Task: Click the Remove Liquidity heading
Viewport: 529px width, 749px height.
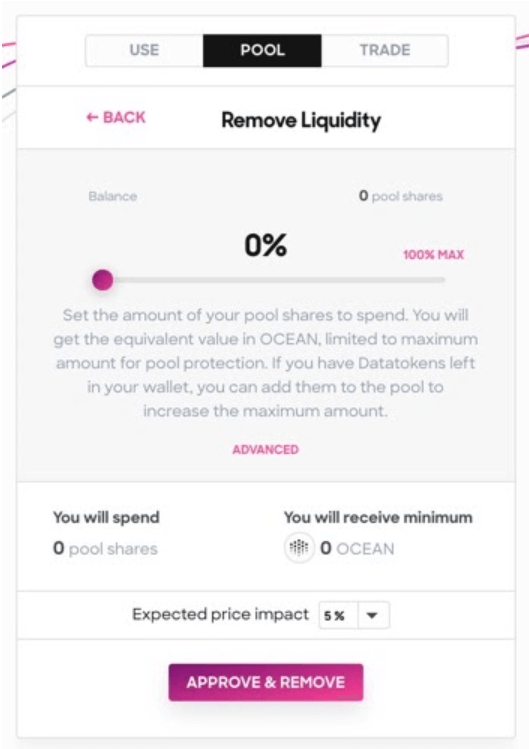Action: (301, 120)
